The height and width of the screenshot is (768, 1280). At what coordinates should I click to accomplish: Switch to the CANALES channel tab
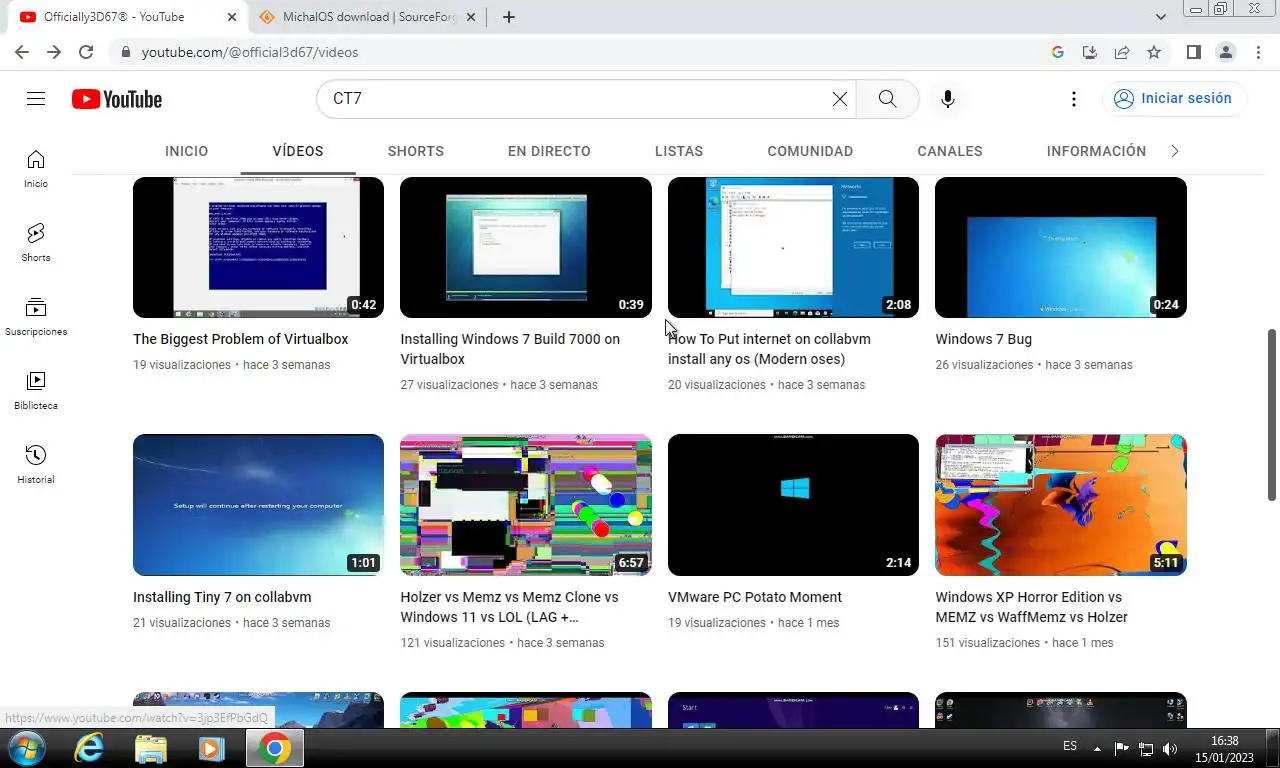pyautogui.click(x=950, y=151)
